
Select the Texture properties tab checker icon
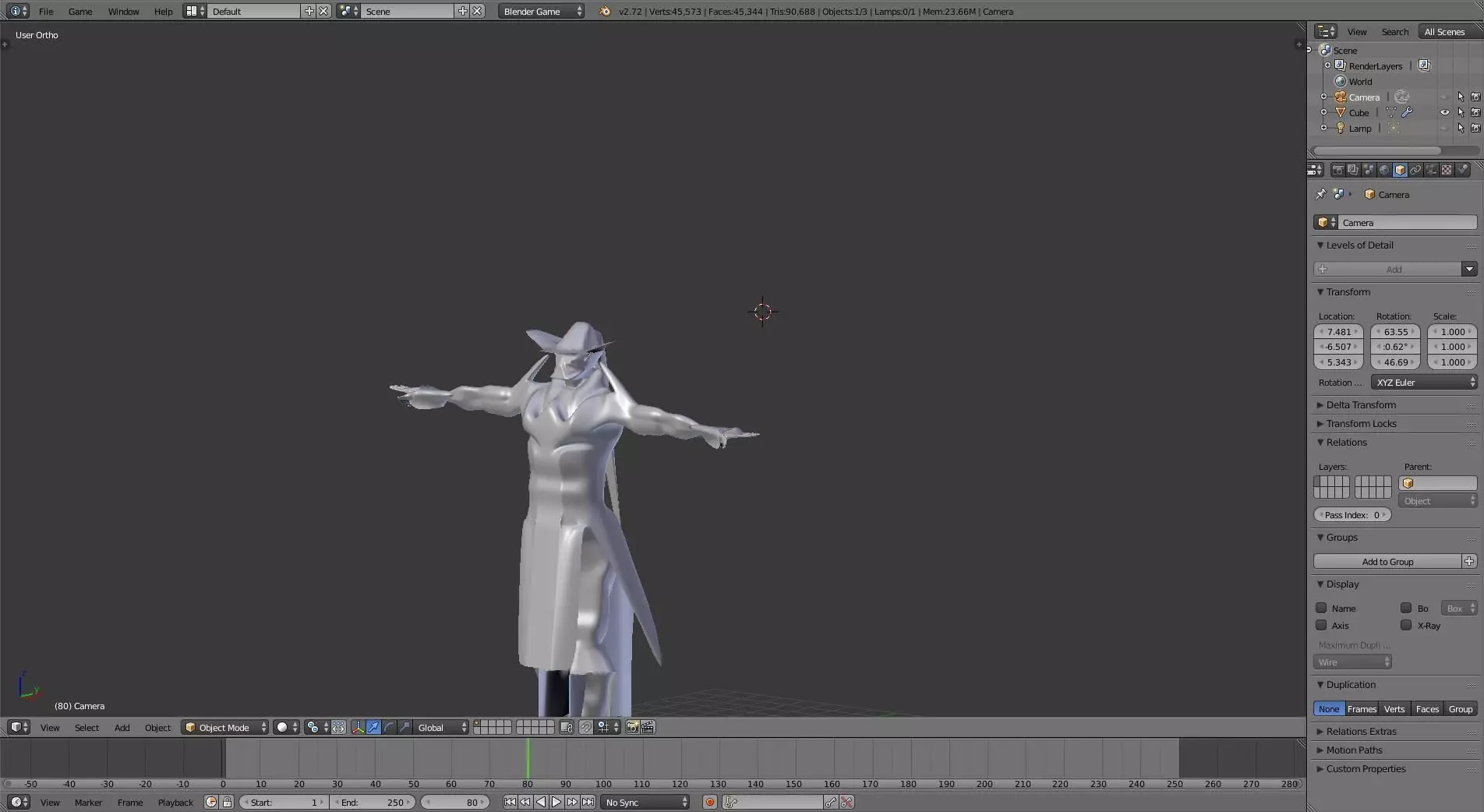pos(1447,170)
